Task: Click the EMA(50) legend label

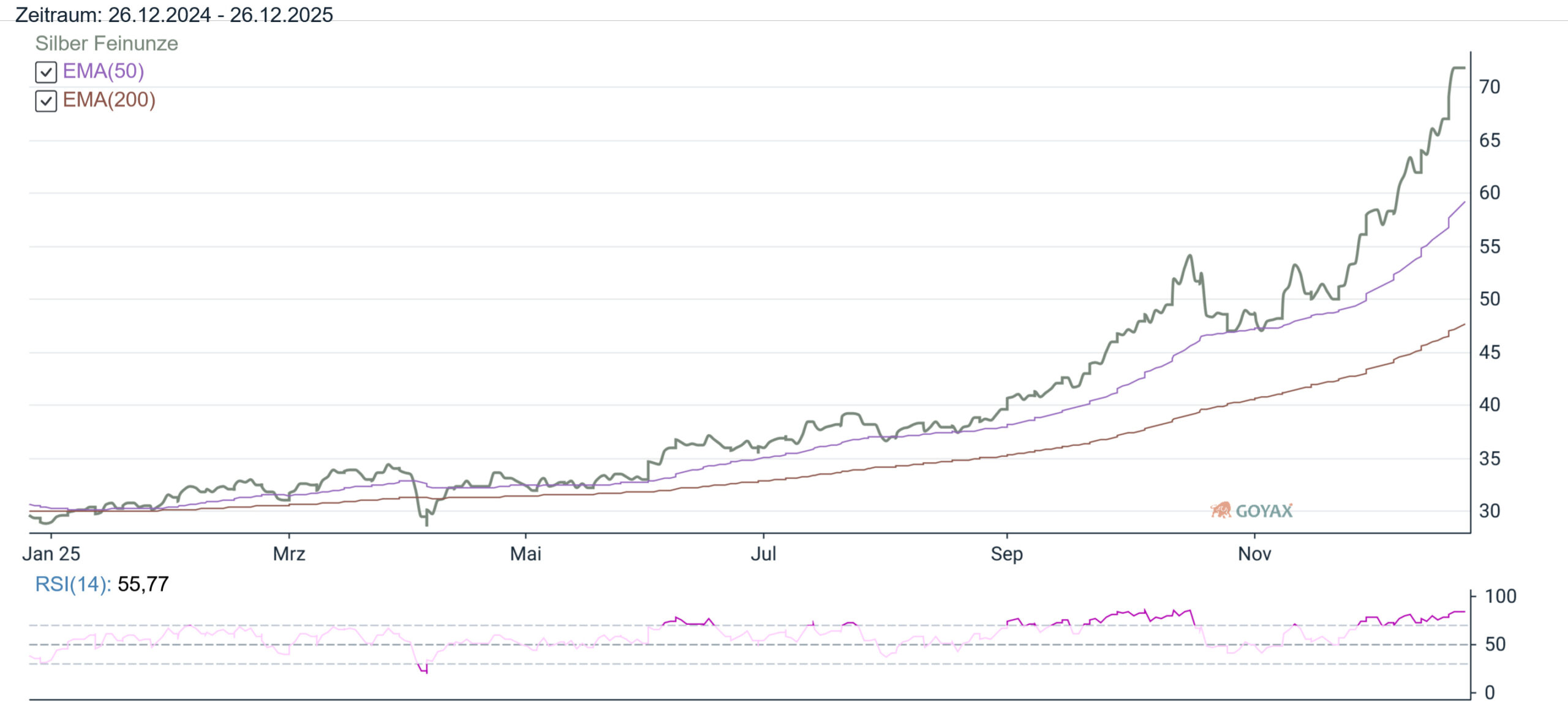Action: click(104, 71)
